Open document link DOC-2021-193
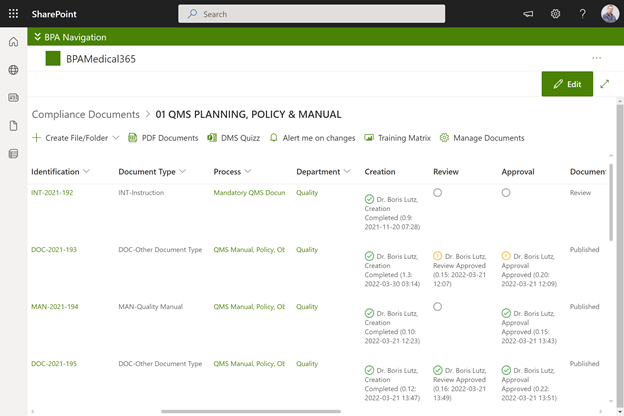 point(52,250)
